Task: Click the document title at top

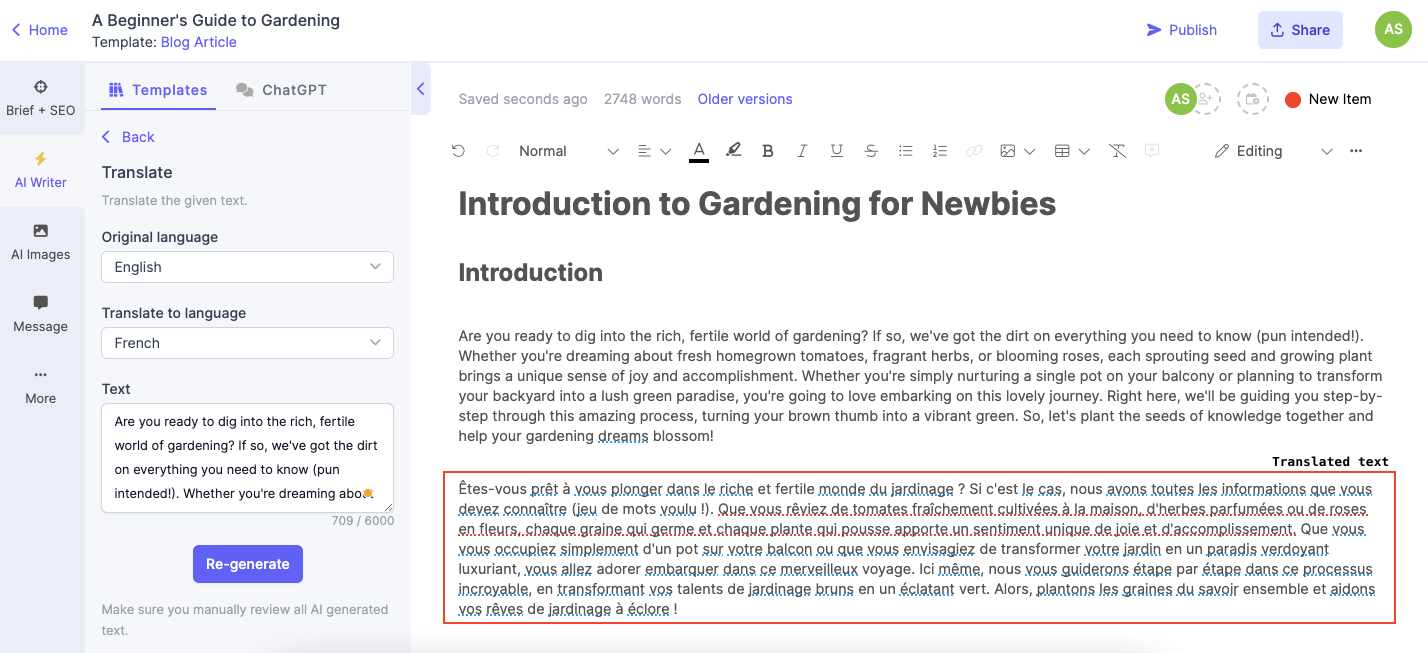Action: [216, 20]
